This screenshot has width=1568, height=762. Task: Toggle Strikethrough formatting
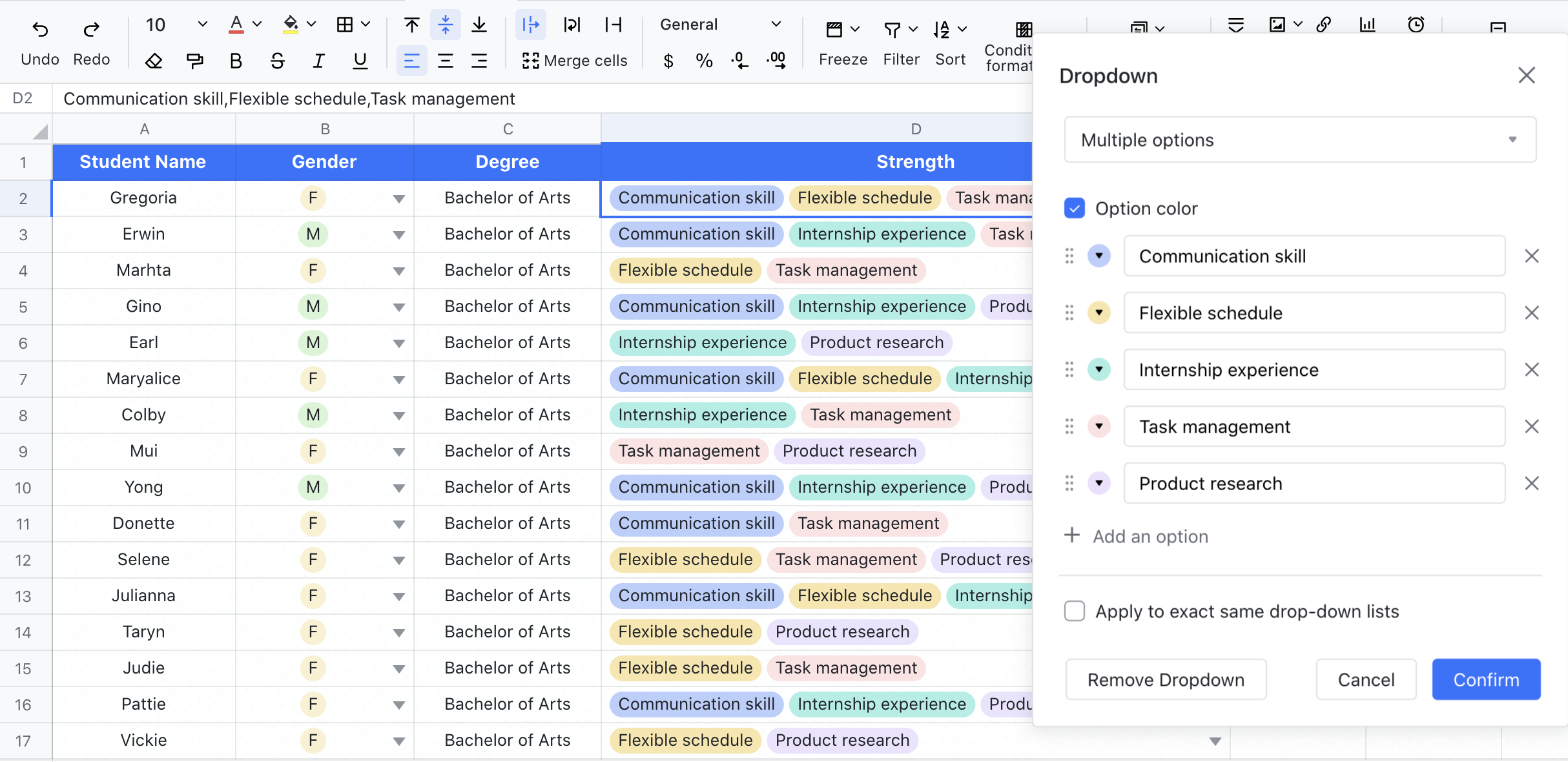pyautogui.click(x=277, y=61)
